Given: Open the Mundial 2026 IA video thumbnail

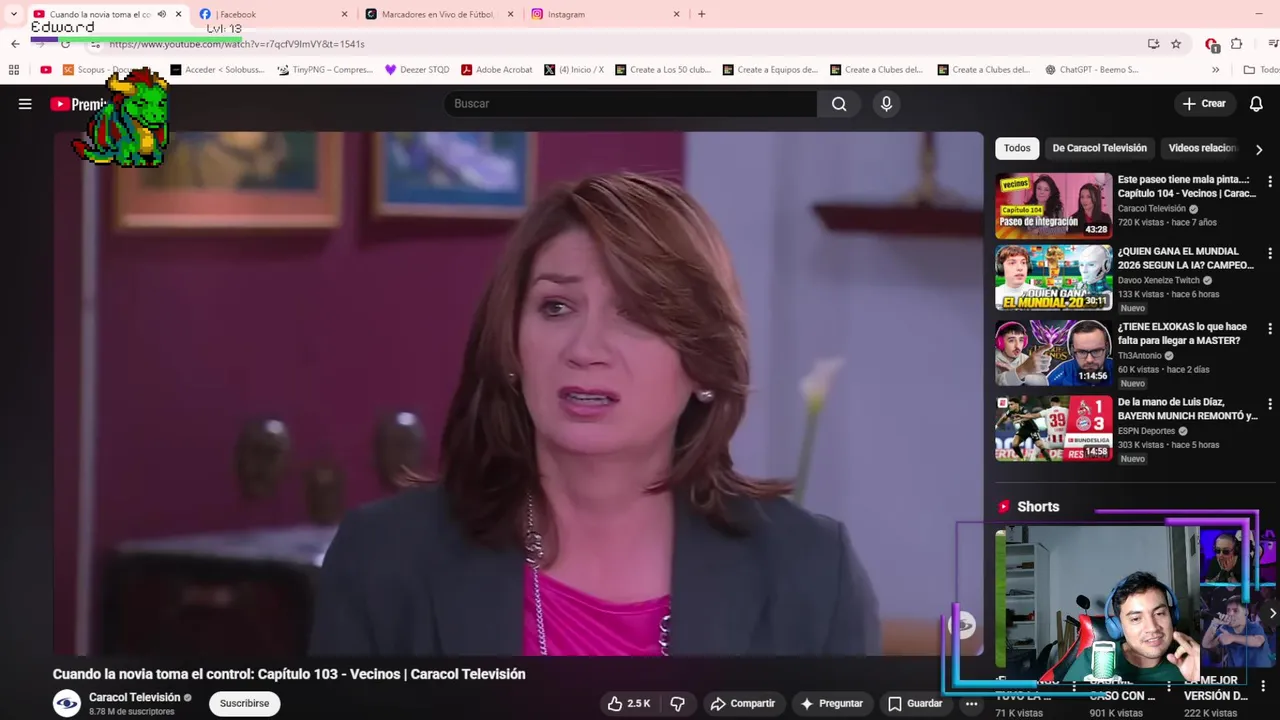Looking at the screenshot, I should (x=1053, y=278).
